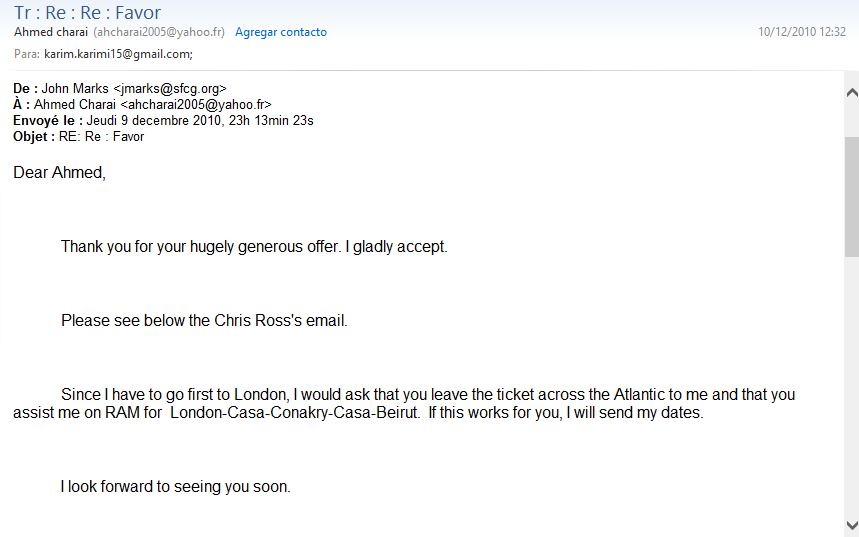
Task: Click the sender email beside Ahmed charai
Action: point(159,32)
